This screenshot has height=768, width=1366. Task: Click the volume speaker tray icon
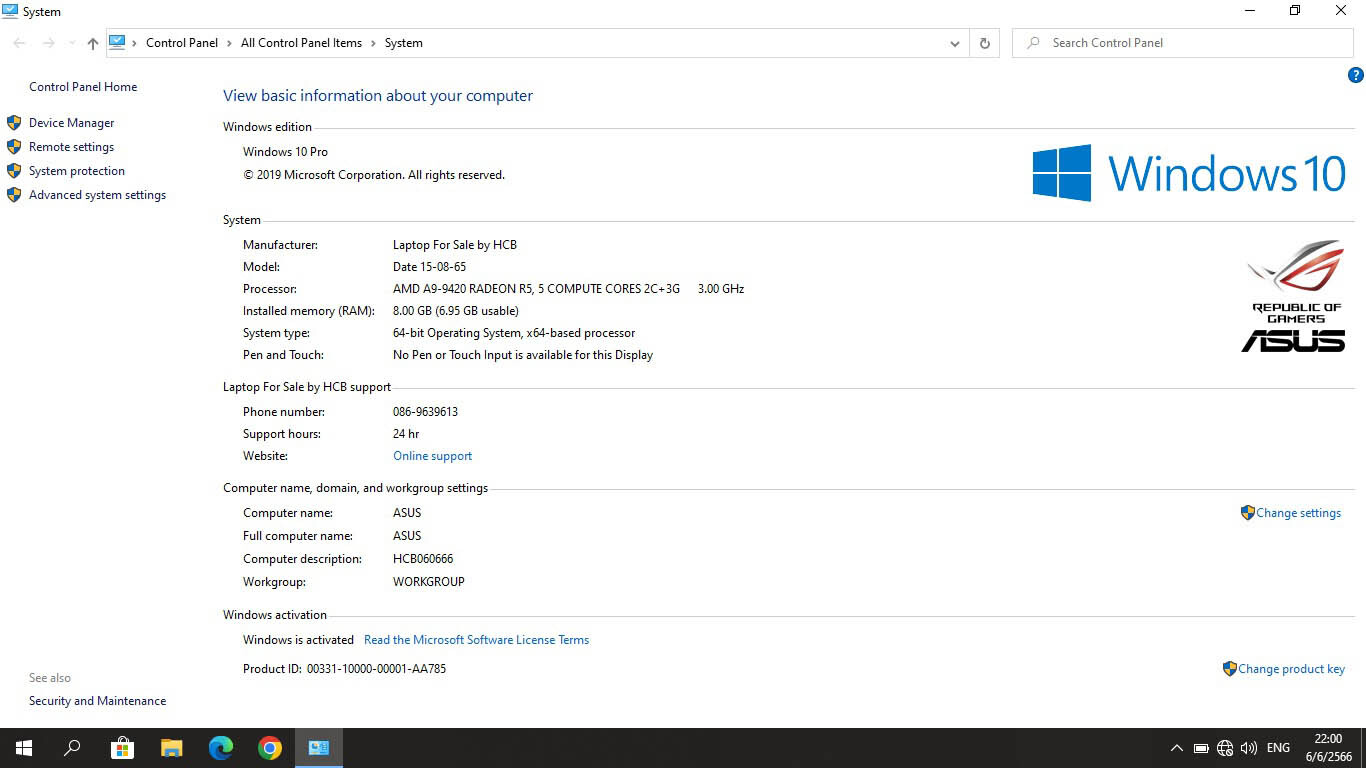point(1249,748)
